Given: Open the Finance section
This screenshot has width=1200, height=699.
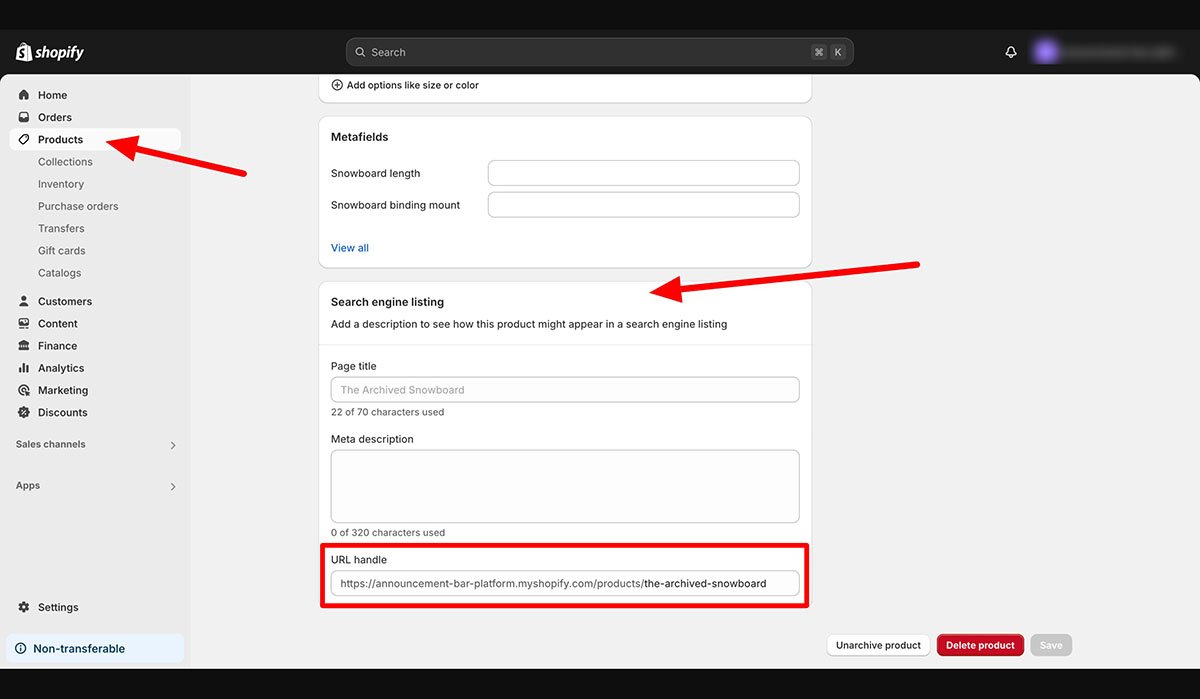Looking at the screenshot, I should 59,345.
